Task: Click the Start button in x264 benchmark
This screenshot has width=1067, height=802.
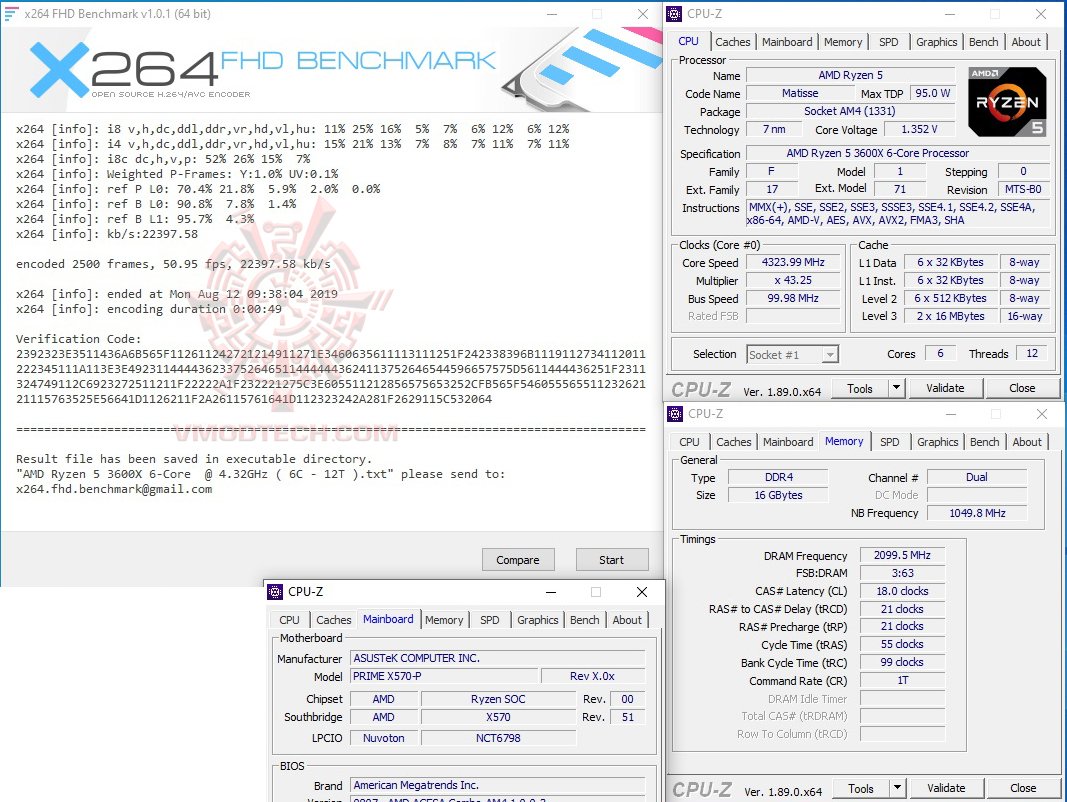Action: pos(612,559)
